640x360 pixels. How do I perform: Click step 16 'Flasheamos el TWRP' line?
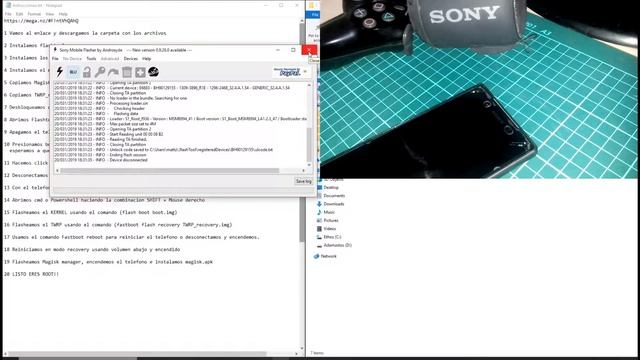pos(118,224)
